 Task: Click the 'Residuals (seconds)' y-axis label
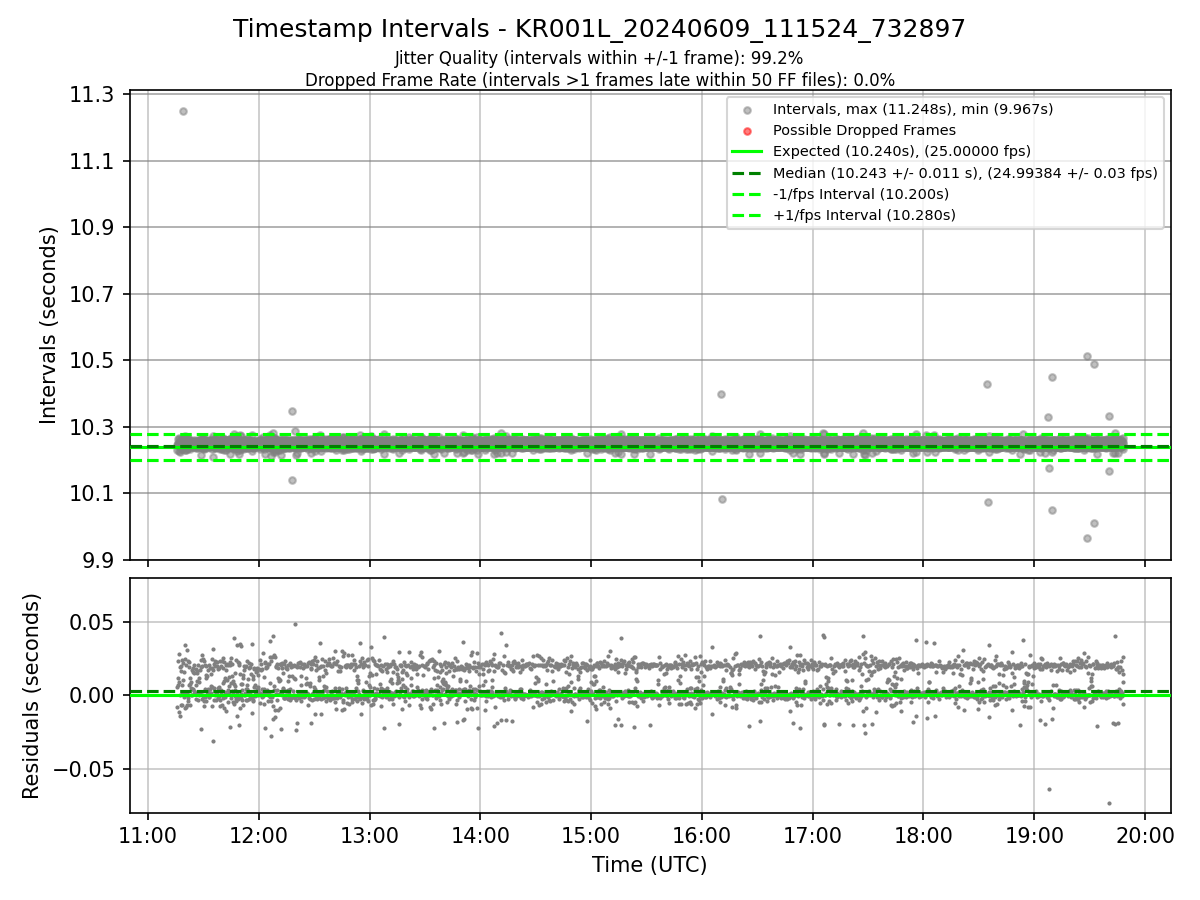click(x=32, y=696)
